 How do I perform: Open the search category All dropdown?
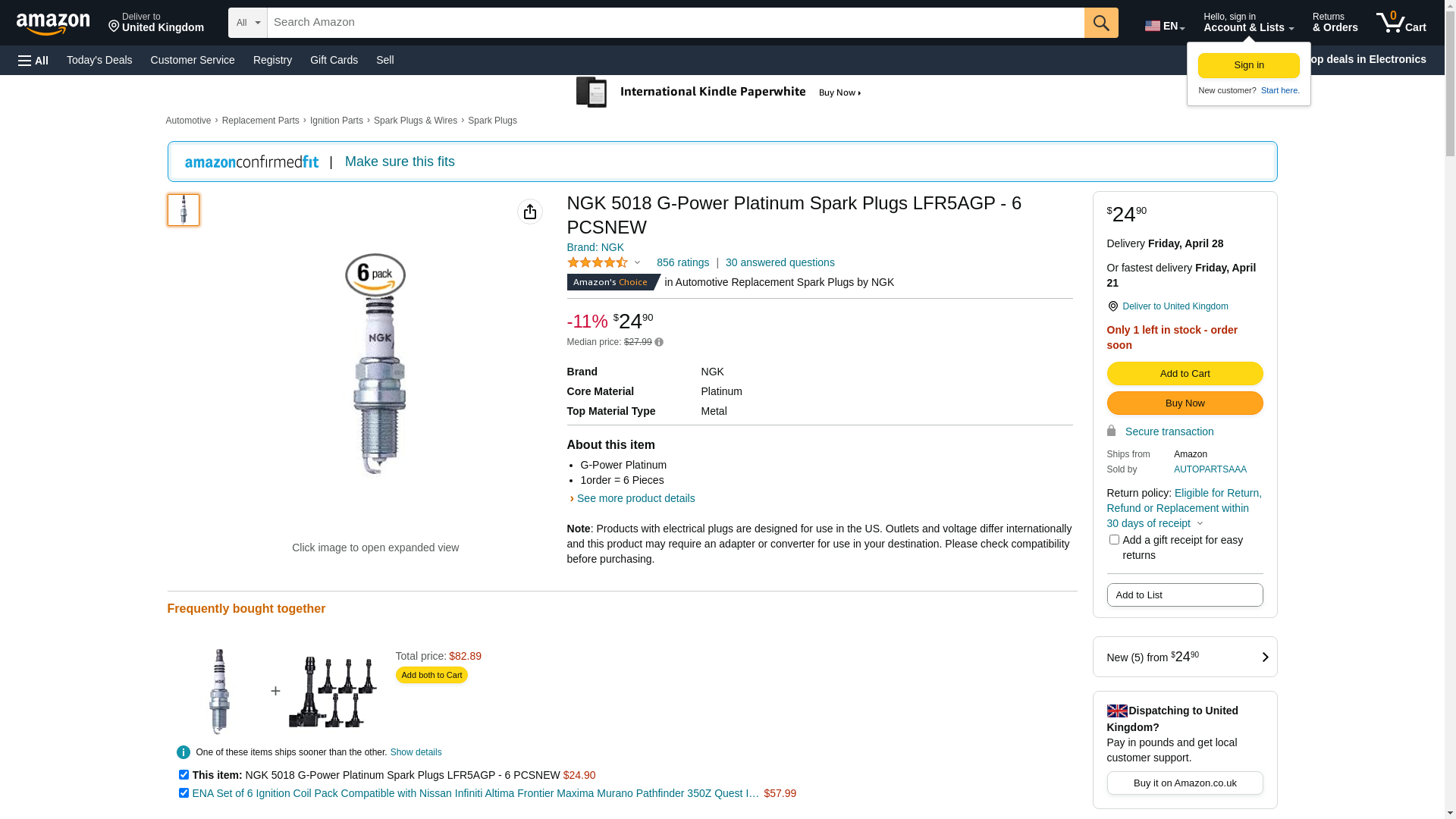click(x=247, y=23)
